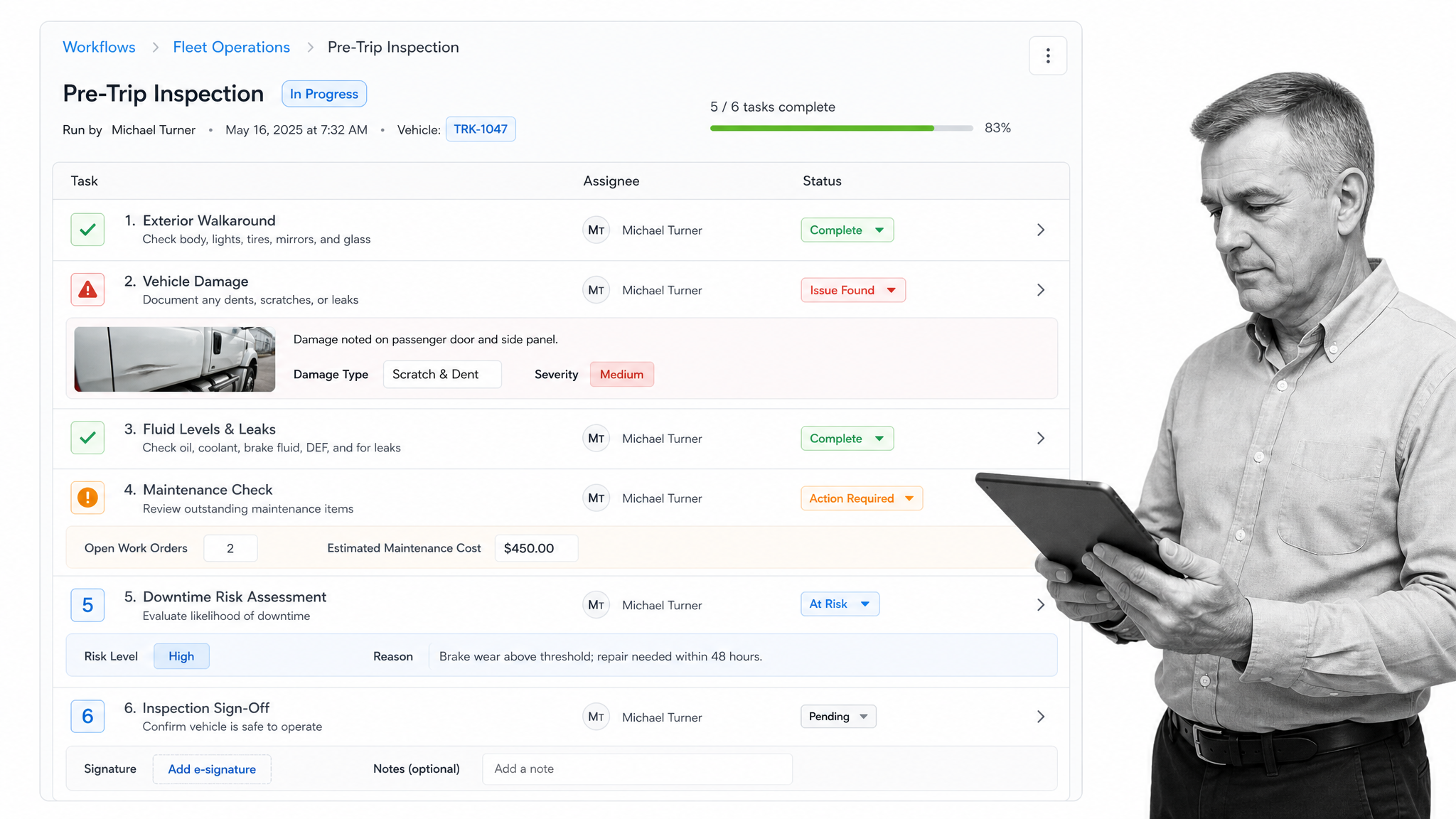Screen dimensions: 1456x819
Task: Click MT avatar in Maintenance Check row
Action: click(x=596, y=498)
